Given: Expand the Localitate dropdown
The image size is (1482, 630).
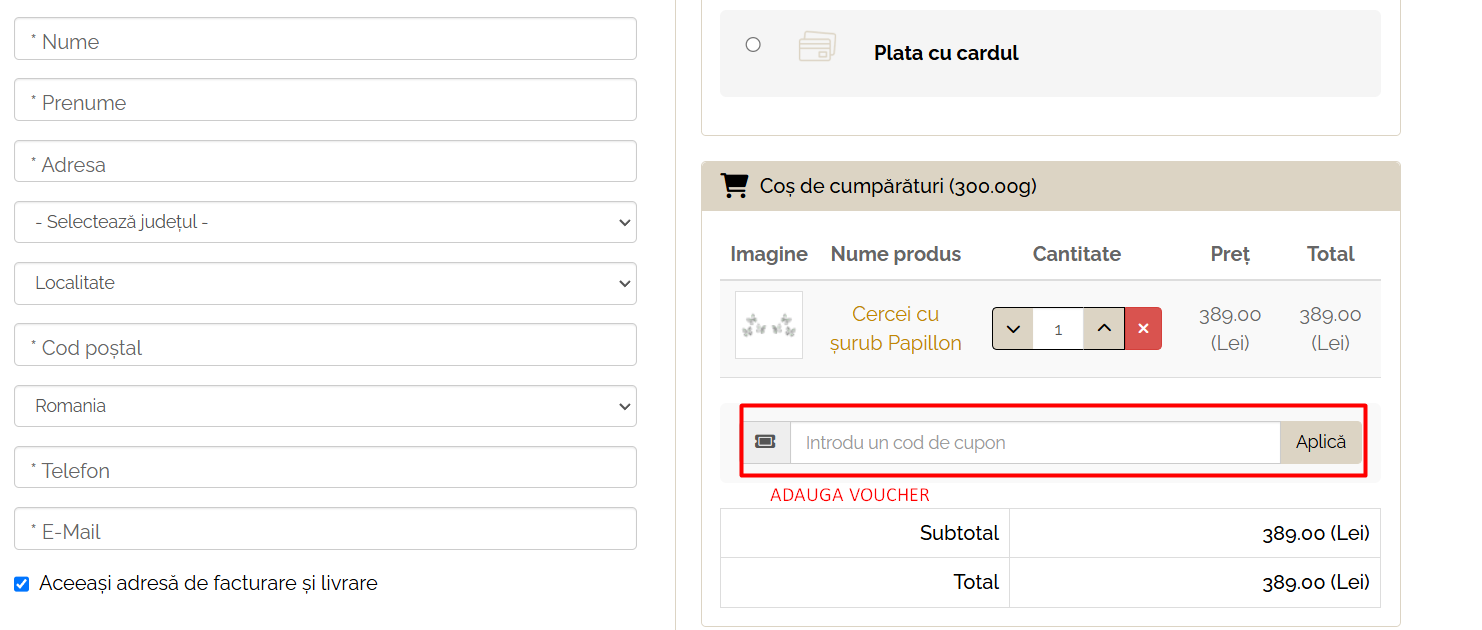Looking at the screenshot, I should tap(325, 283).
